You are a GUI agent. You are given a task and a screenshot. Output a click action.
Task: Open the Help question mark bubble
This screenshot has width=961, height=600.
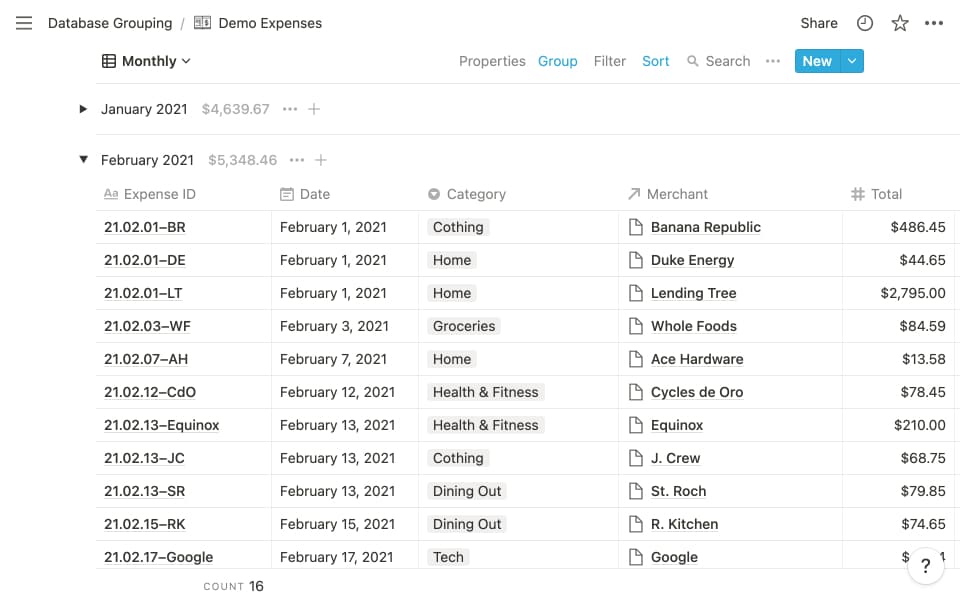coord(926,565)
